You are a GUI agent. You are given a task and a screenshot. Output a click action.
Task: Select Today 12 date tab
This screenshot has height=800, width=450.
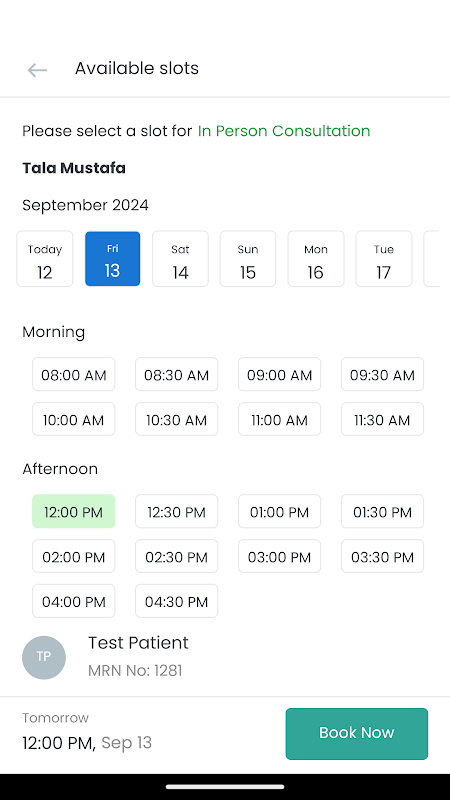coord(45,259)
